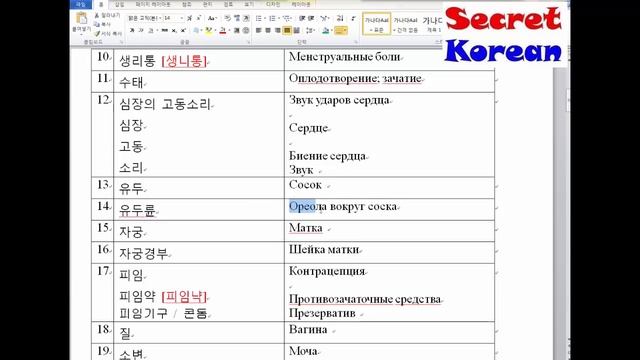
Task: Toggle strikethrough formatting
Action: pyautogui.click(x=164, y=31)
